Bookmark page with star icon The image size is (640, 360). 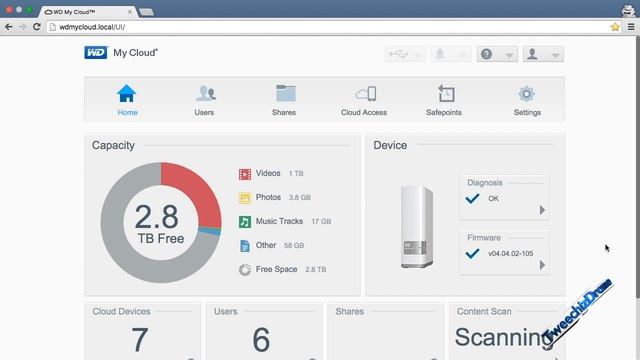click(615, 27)
